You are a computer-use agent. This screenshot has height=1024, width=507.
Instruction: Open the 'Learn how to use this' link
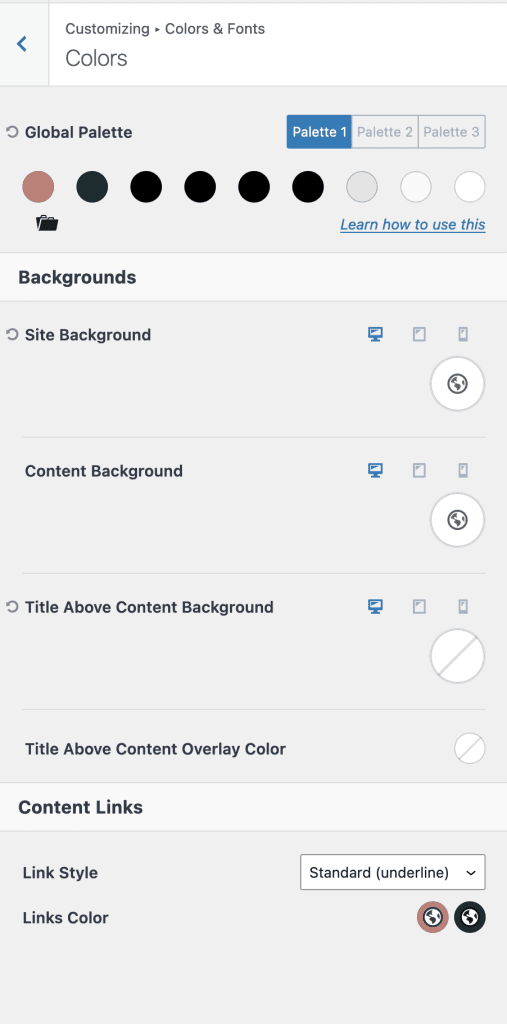[413, 225]
